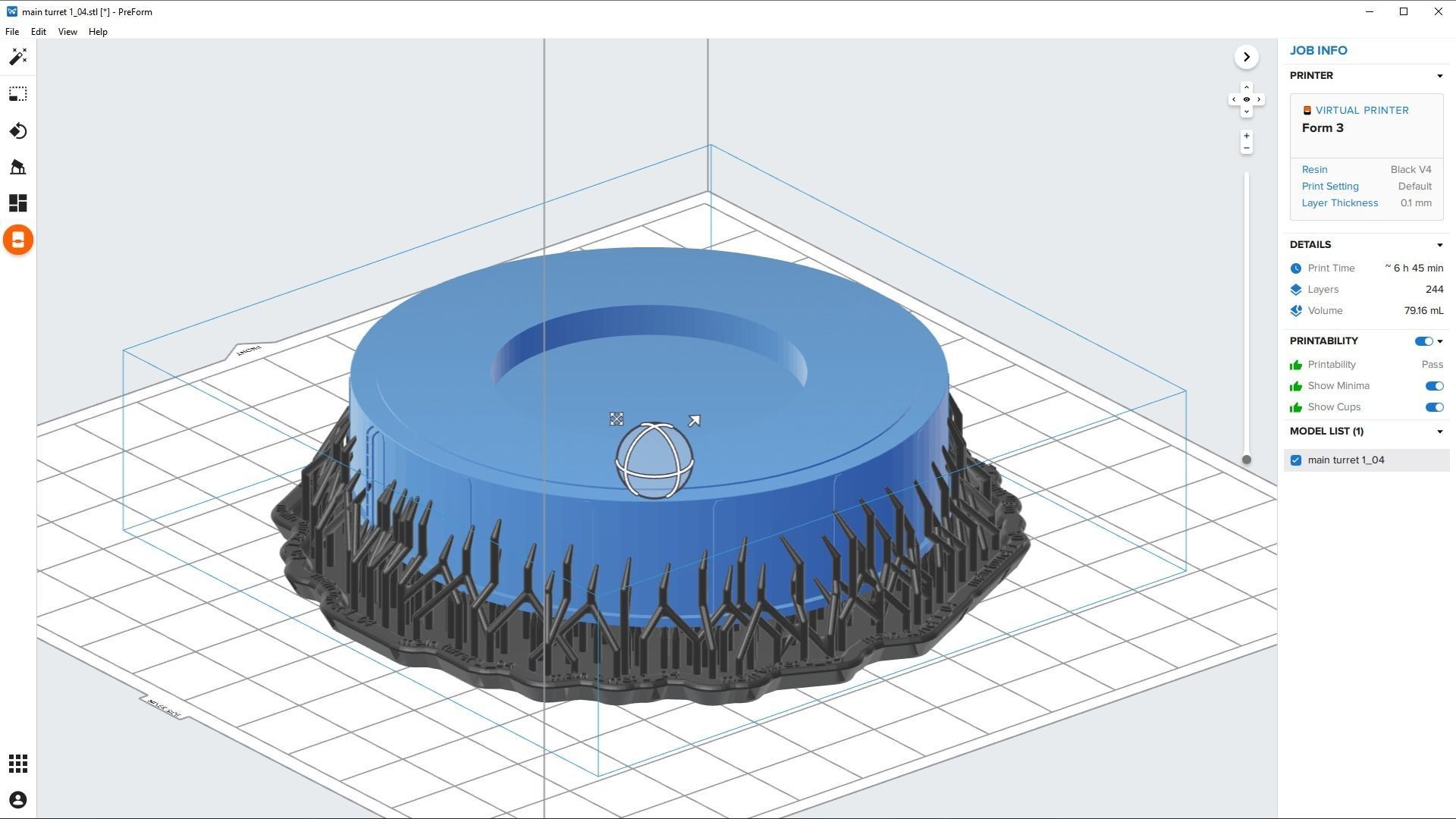
Task: Toggle the Show Cups switch
Action: coord(1434,407)
